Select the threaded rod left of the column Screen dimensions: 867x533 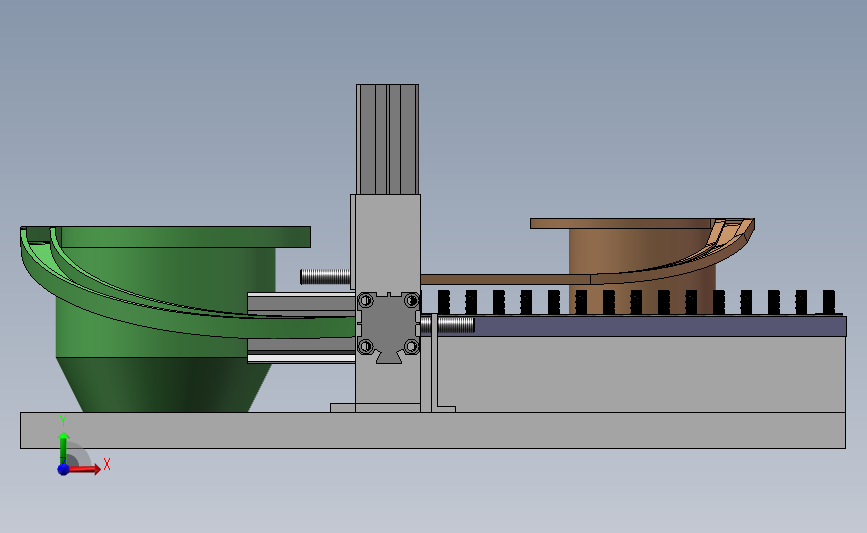click(325, 276)
